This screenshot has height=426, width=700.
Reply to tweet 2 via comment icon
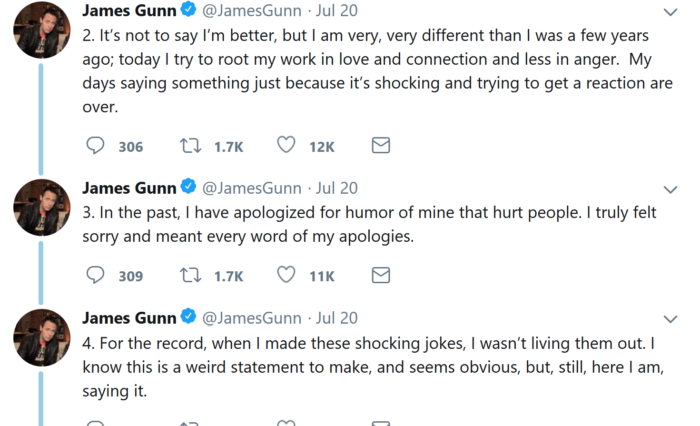tap(95, 146)
